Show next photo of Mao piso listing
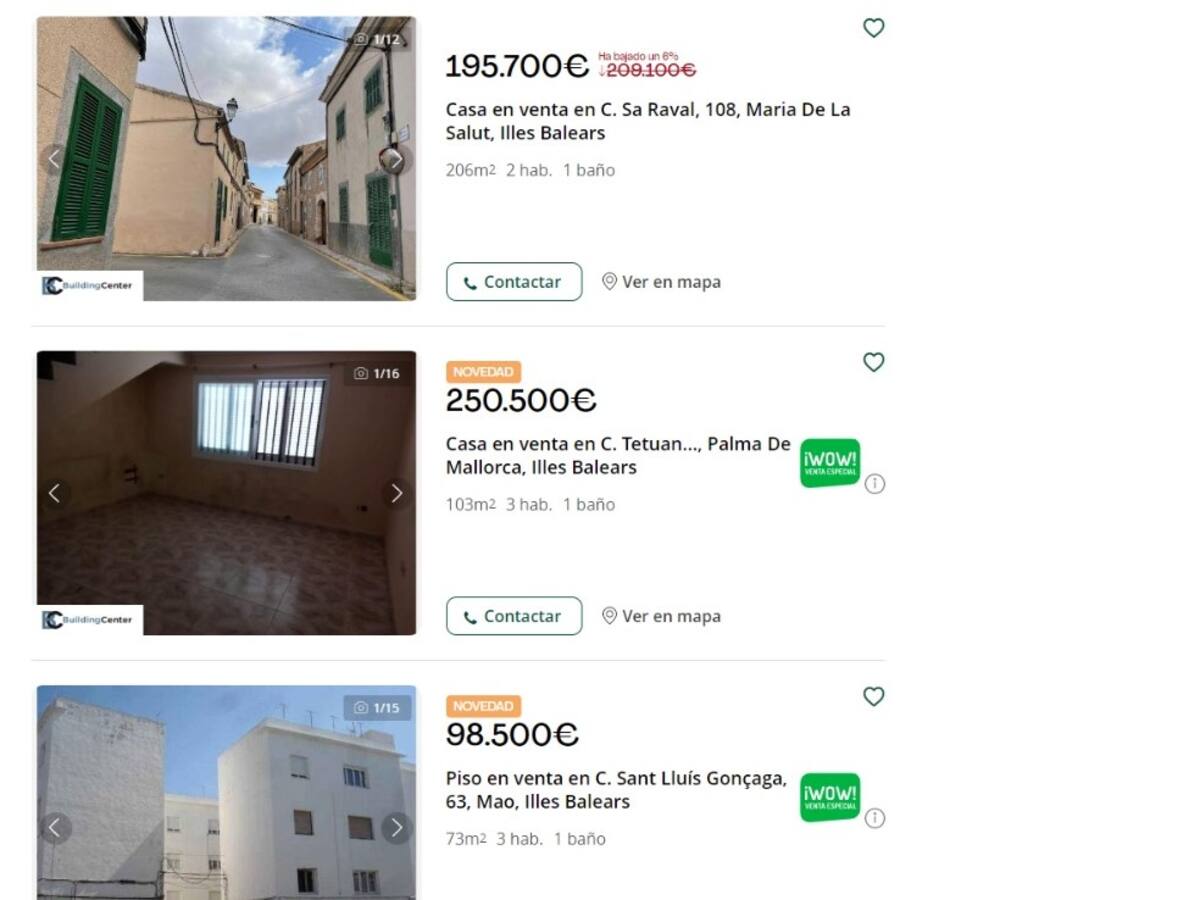The height and width of the screenshot is (900, 1200). coord(396,828)
